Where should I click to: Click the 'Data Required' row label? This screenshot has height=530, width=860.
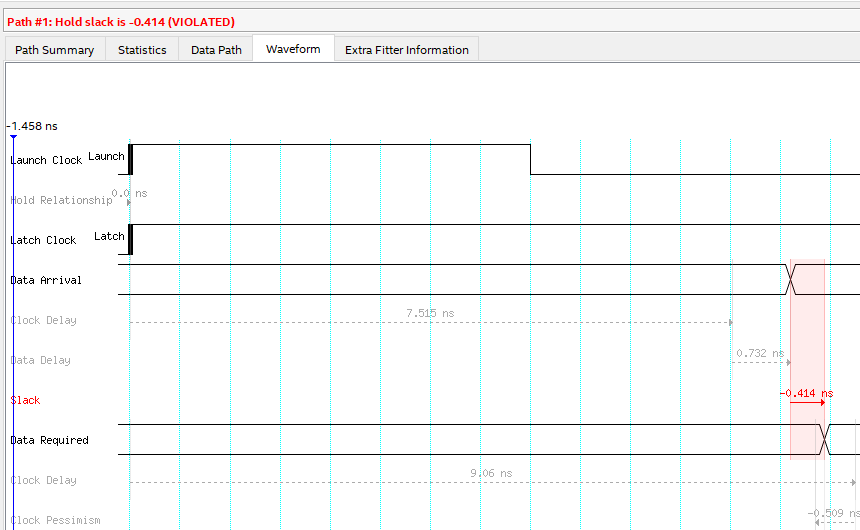tap(49, 441)
